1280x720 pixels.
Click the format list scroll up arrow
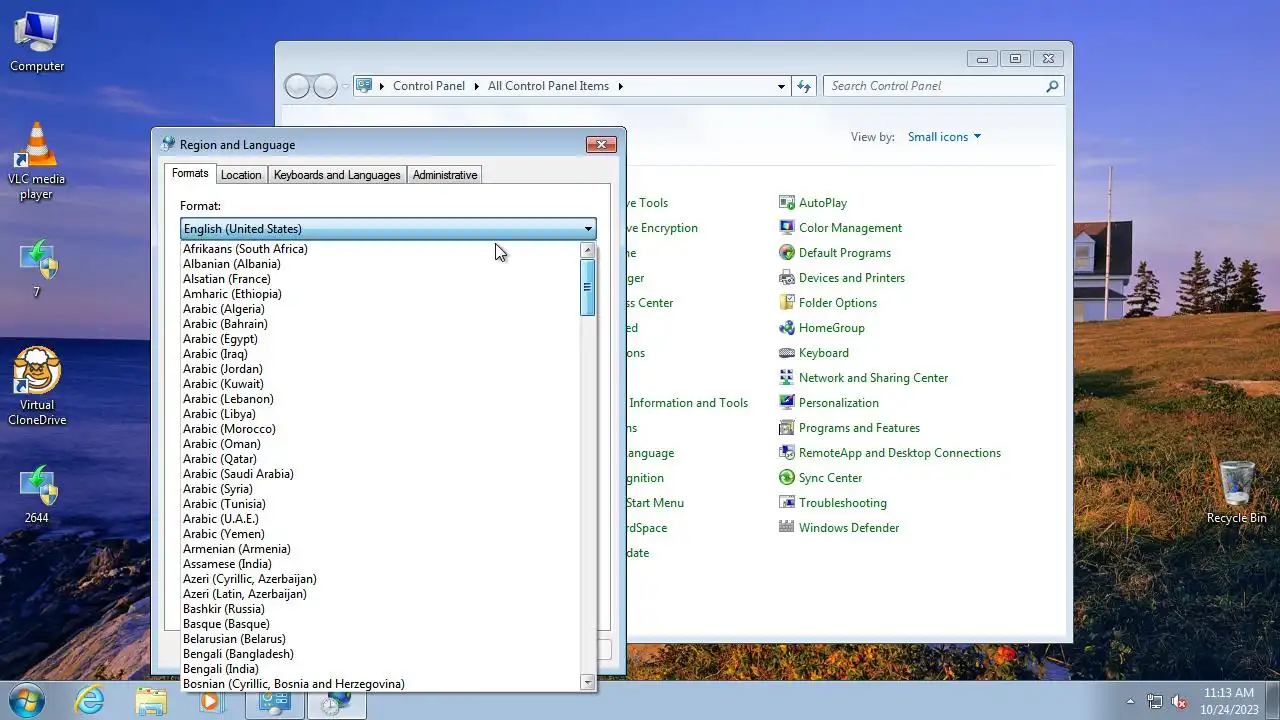point(588,250)
